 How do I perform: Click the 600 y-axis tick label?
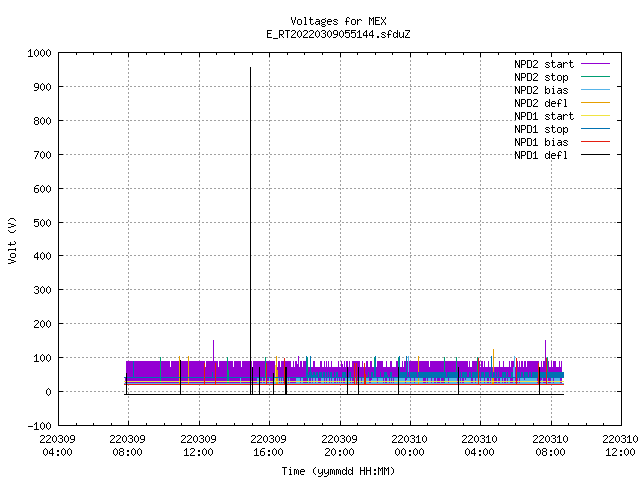tap(42, 189)
